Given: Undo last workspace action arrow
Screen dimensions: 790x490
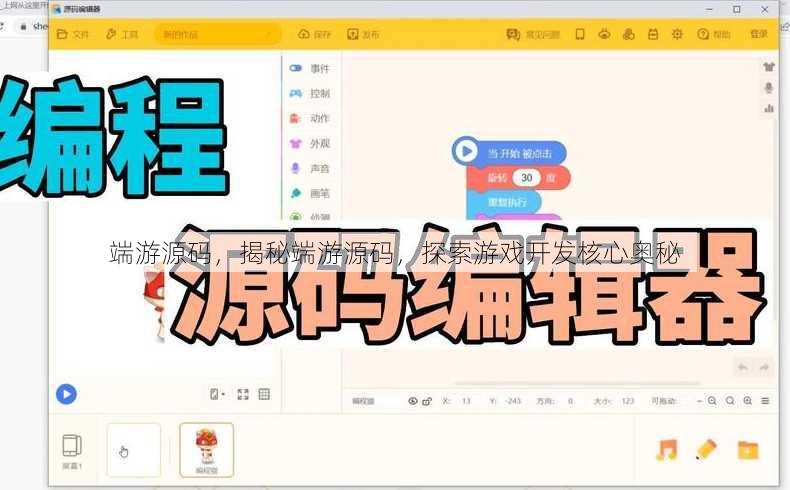Looking at the screenshot, I should pos(743,367).
